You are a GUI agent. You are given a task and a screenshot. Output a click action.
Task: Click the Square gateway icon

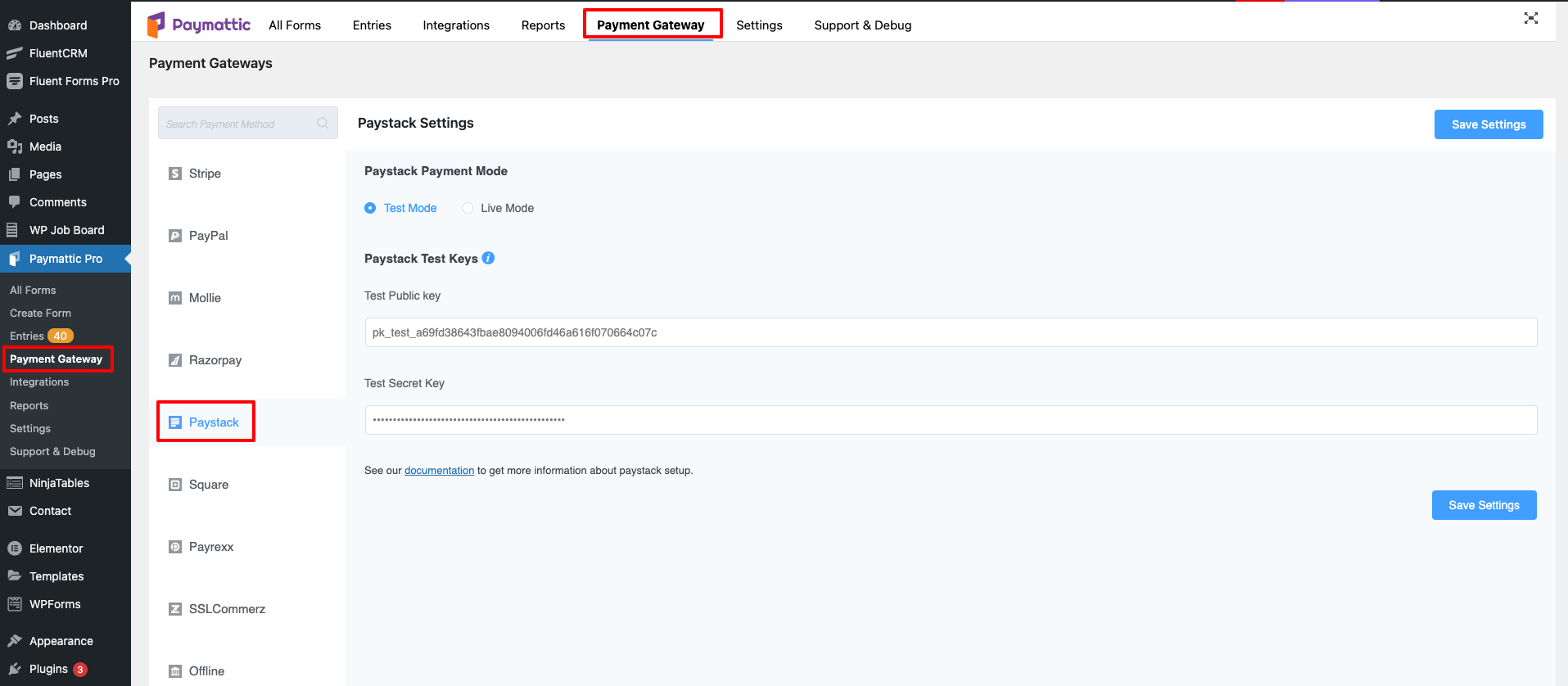[175, 485]
